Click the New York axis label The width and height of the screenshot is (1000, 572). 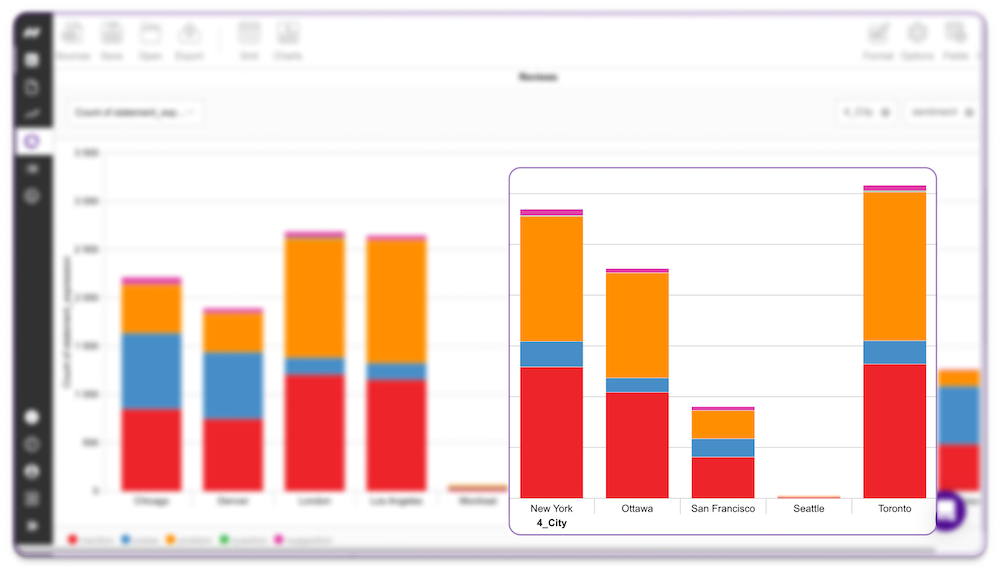point(552,508)
